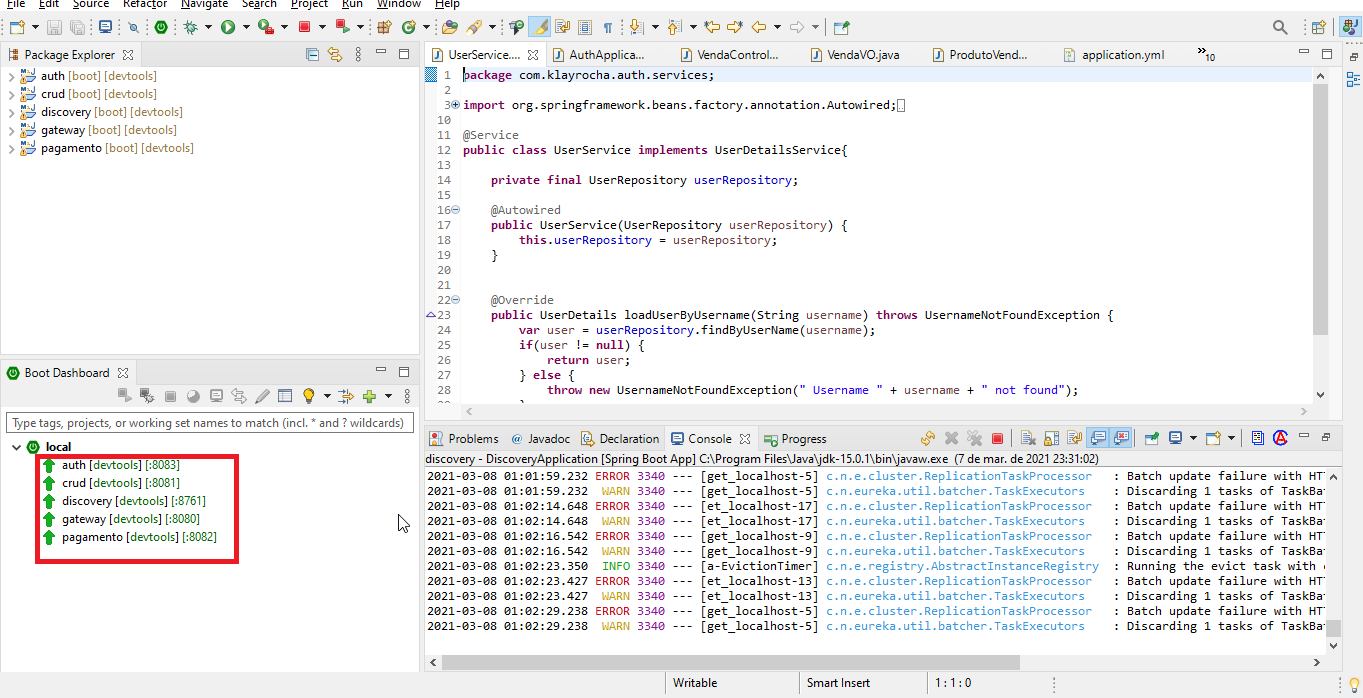Expand the collapsed import block on line 3

point(455,105)
